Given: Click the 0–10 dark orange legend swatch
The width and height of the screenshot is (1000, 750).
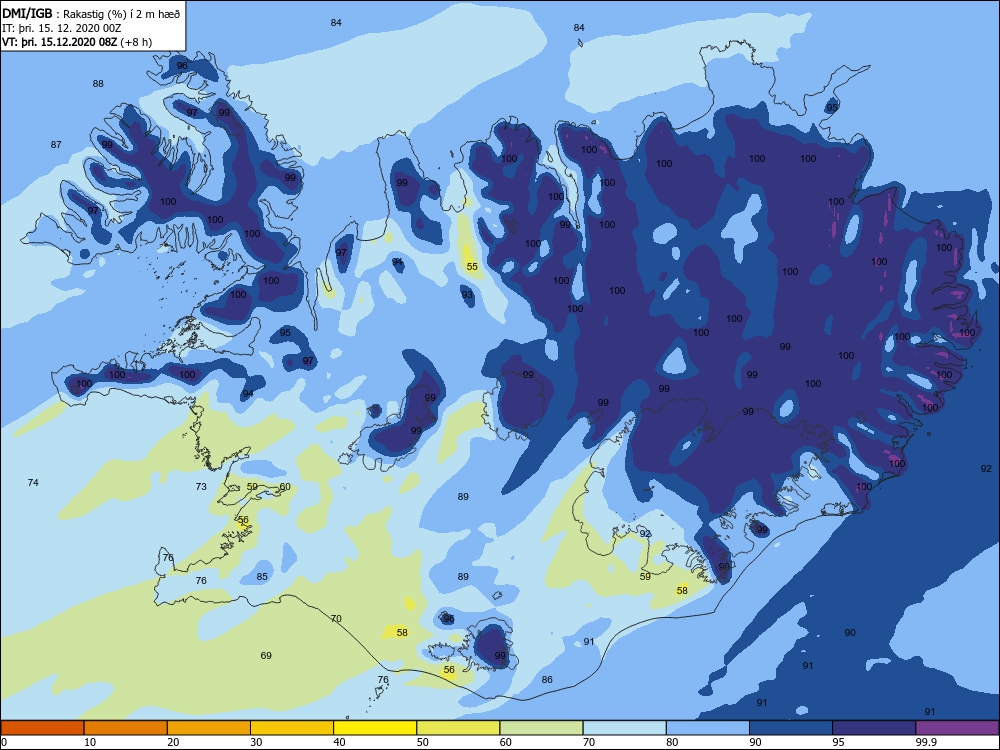Looking at the screenshot, I should (42, 728).
